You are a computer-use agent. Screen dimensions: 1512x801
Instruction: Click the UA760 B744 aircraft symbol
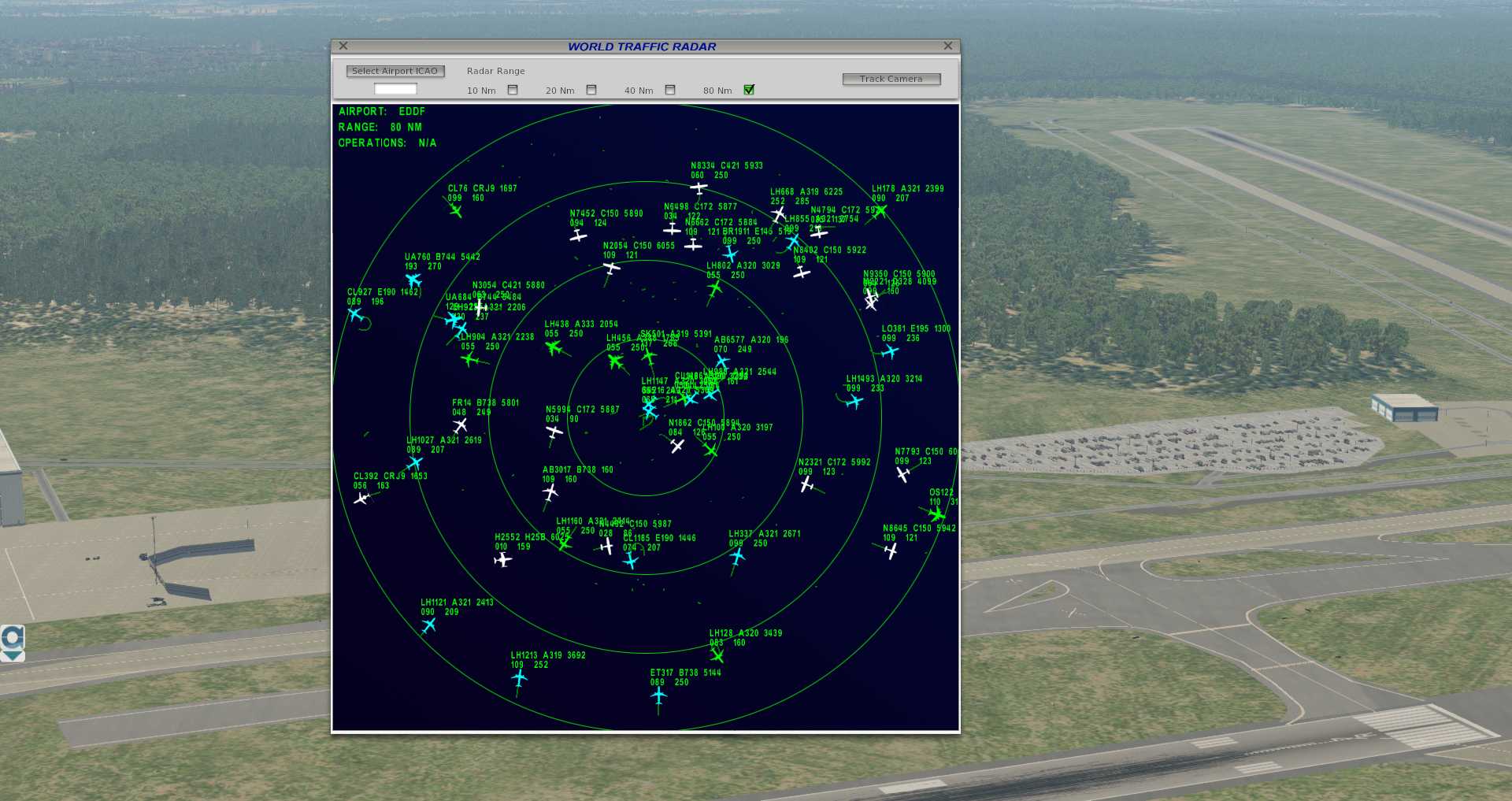tap(413, 280)
